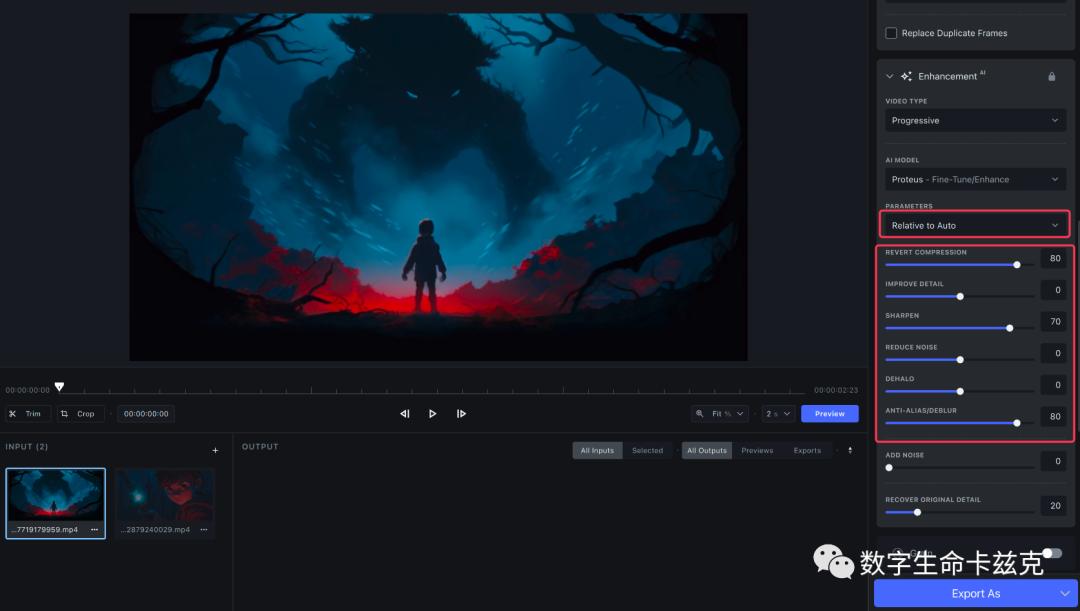The height and width of the screenshot is (611, 1080).
Task: Click the blue Preview button
Action: tap(829, 413)
